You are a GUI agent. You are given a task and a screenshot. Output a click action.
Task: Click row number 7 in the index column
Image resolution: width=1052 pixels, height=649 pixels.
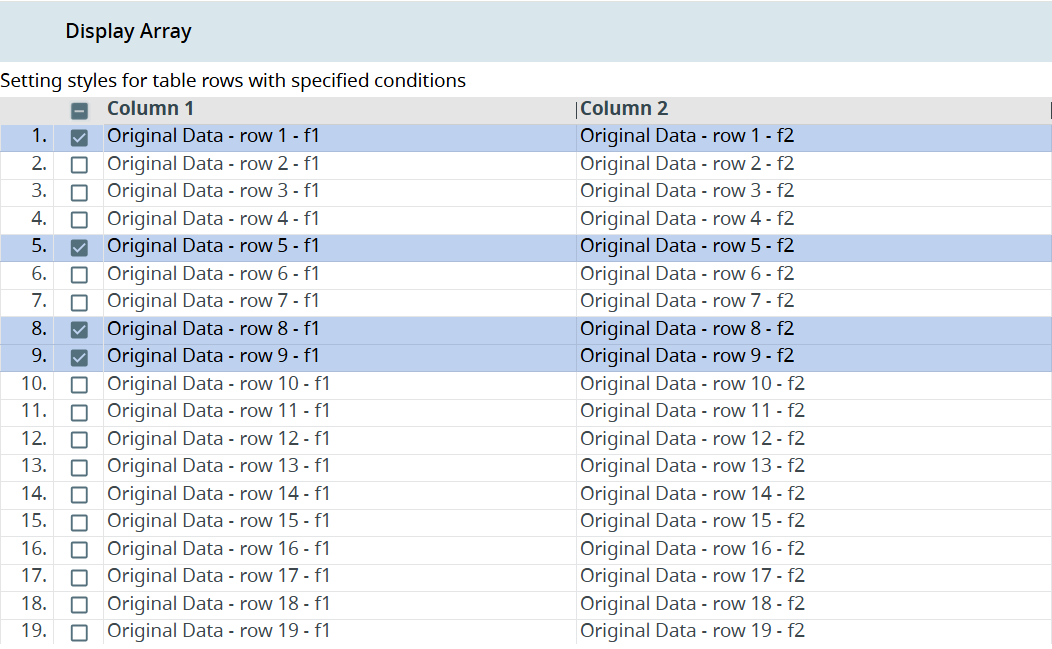point(38,301)
